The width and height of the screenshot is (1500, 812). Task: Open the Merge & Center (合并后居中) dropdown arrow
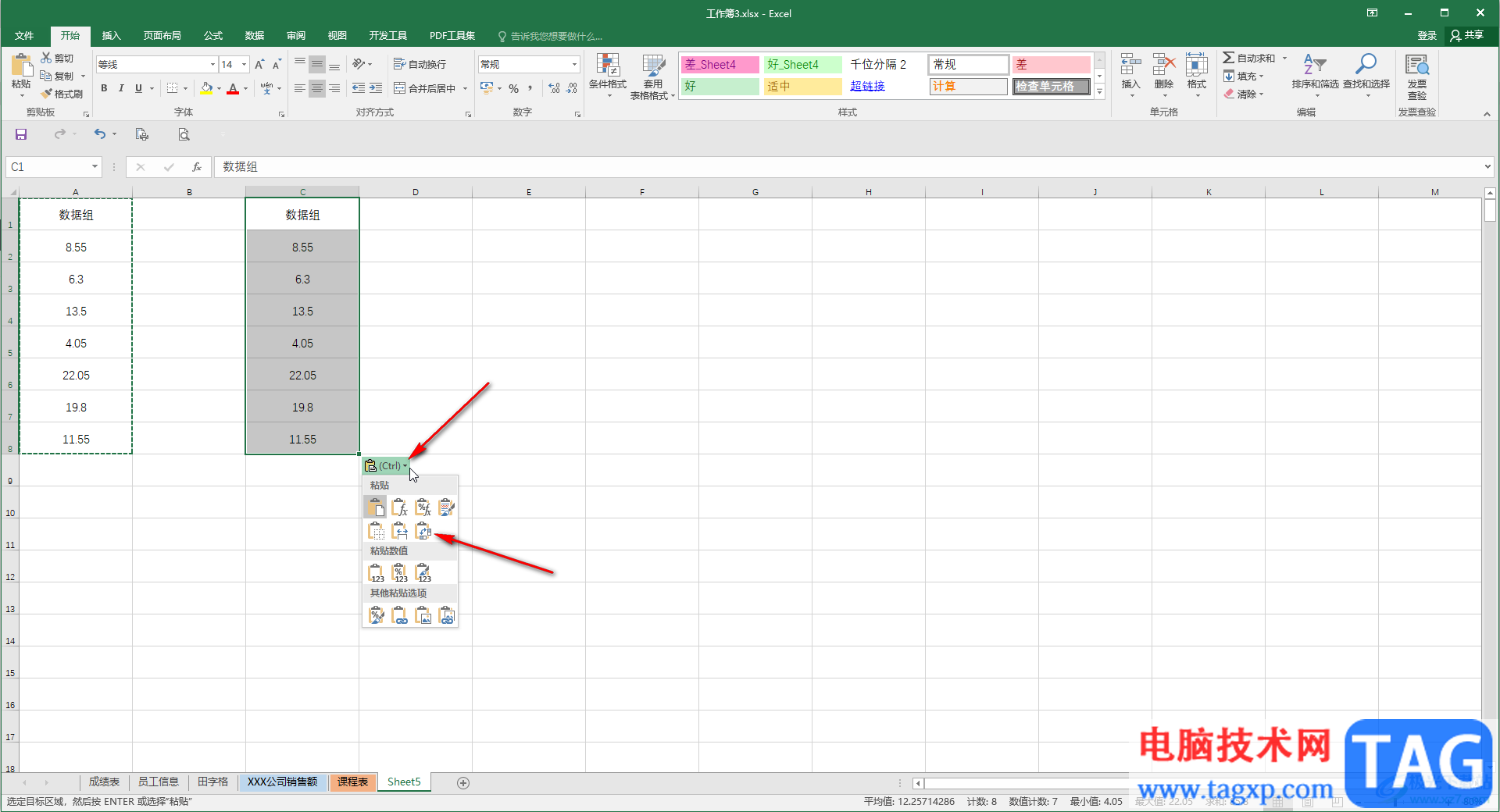(465, 88)
